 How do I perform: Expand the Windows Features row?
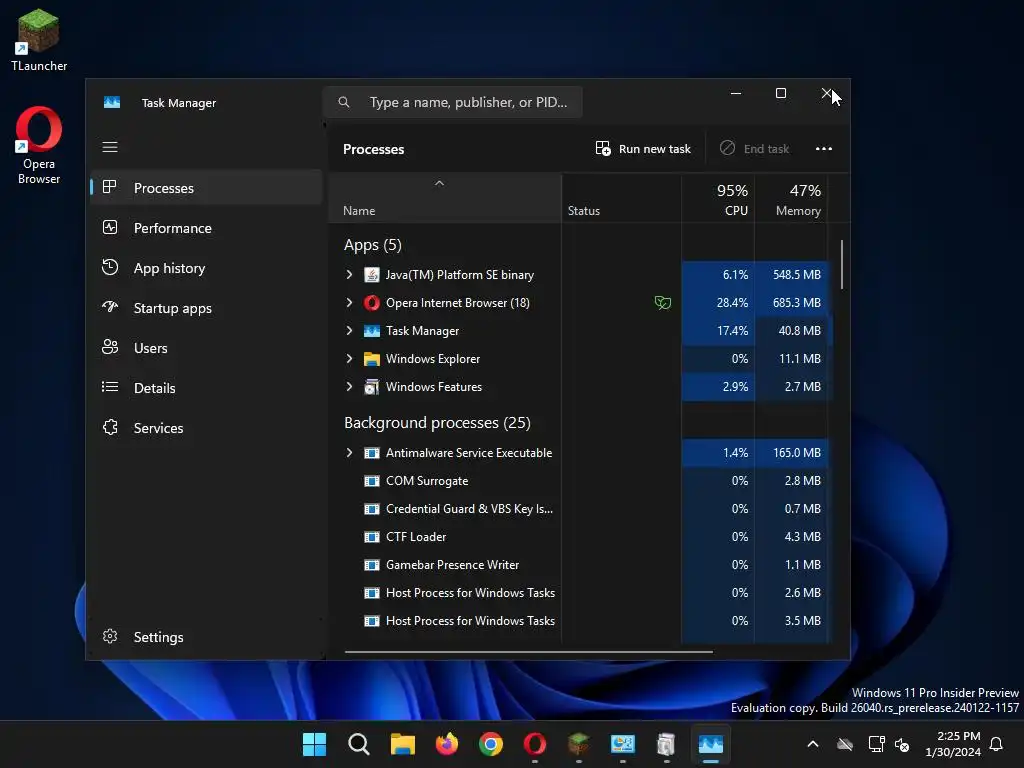point(349,387)
